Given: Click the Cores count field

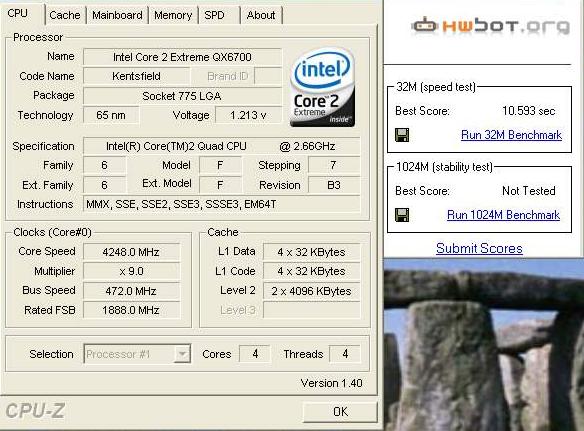Looking at the screenshot, I should point(255,354).
